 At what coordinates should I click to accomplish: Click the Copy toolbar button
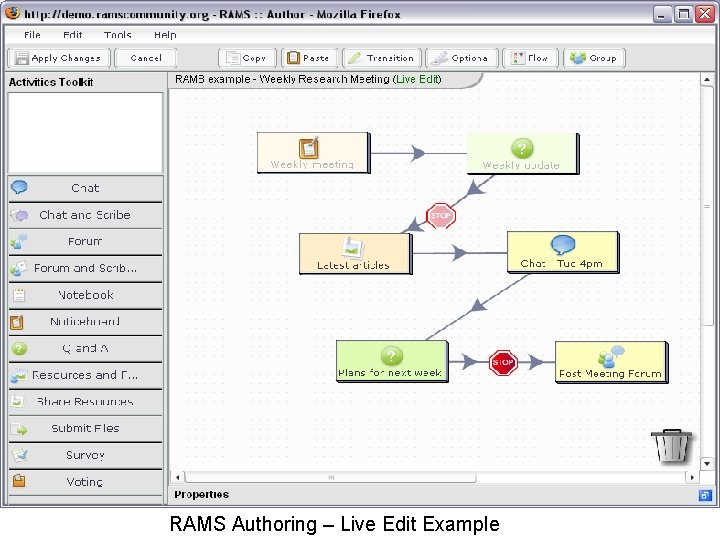pyautogui.click(x=248, y=58)
